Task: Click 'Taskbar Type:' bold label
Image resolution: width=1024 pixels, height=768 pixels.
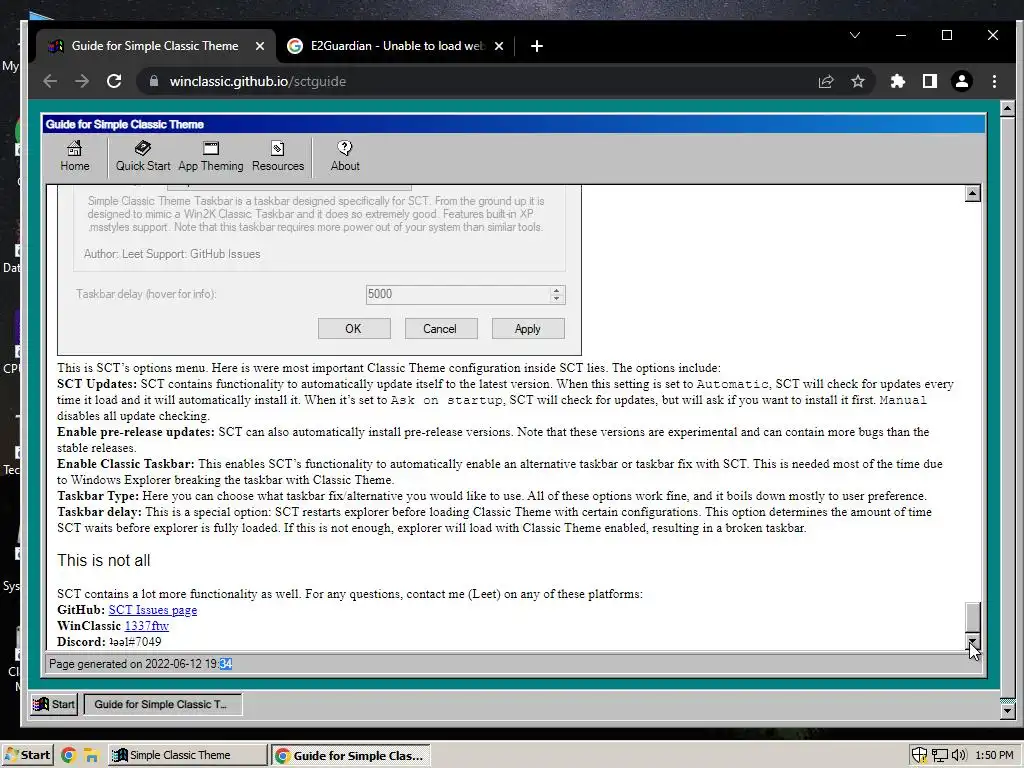Action: 98,496
